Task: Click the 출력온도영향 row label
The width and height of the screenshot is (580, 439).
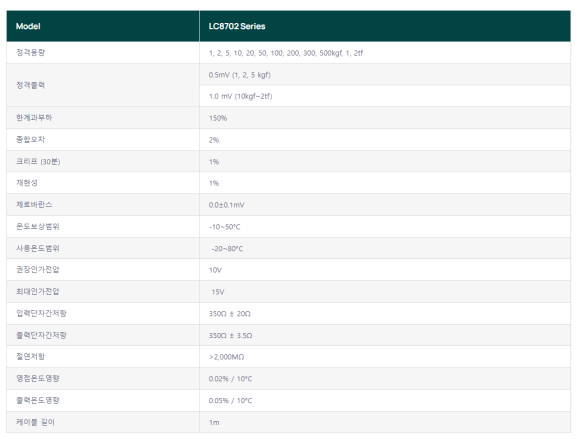Action: (x=38, y=400)
